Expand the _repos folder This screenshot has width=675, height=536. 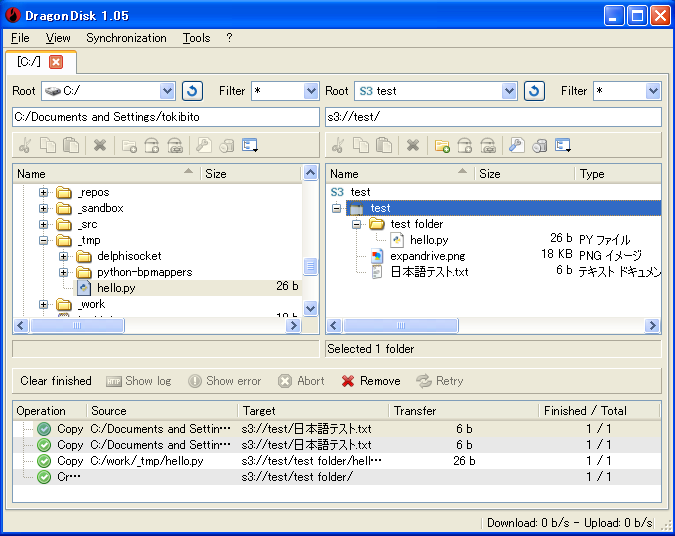click(x=43, y=192)
